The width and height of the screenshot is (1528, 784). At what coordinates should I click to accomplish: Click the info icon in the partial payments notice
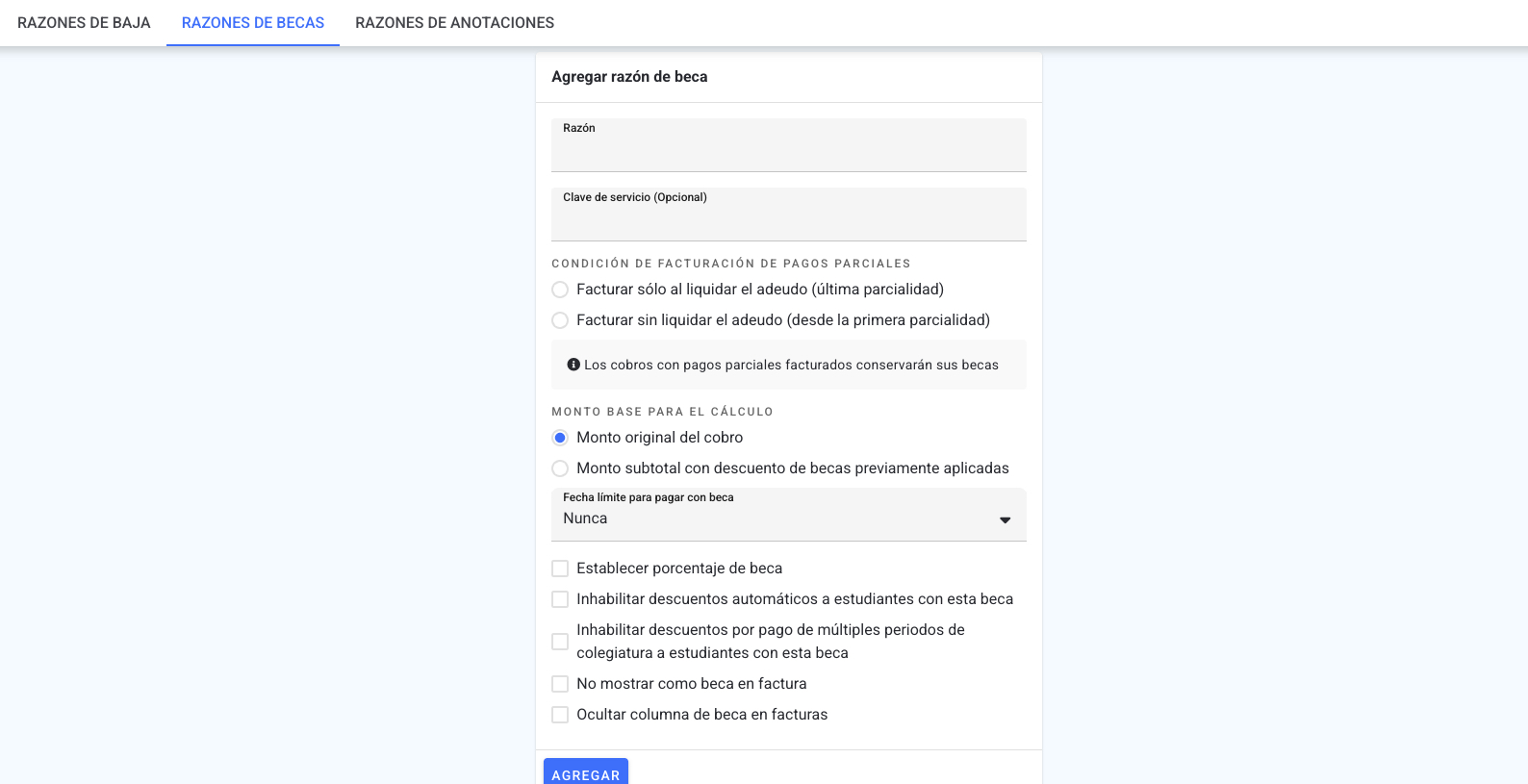pos(573,365)
